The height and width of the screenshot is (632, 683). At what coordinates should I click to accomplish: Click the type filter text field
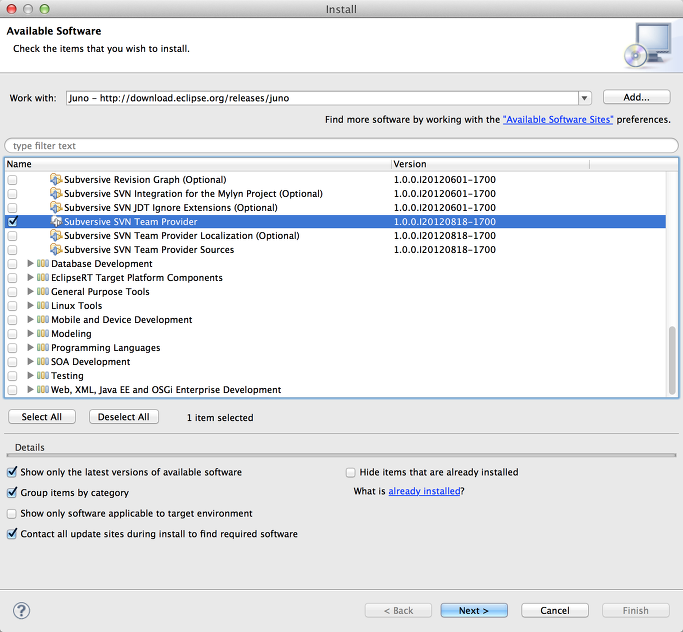click(341, 145)
